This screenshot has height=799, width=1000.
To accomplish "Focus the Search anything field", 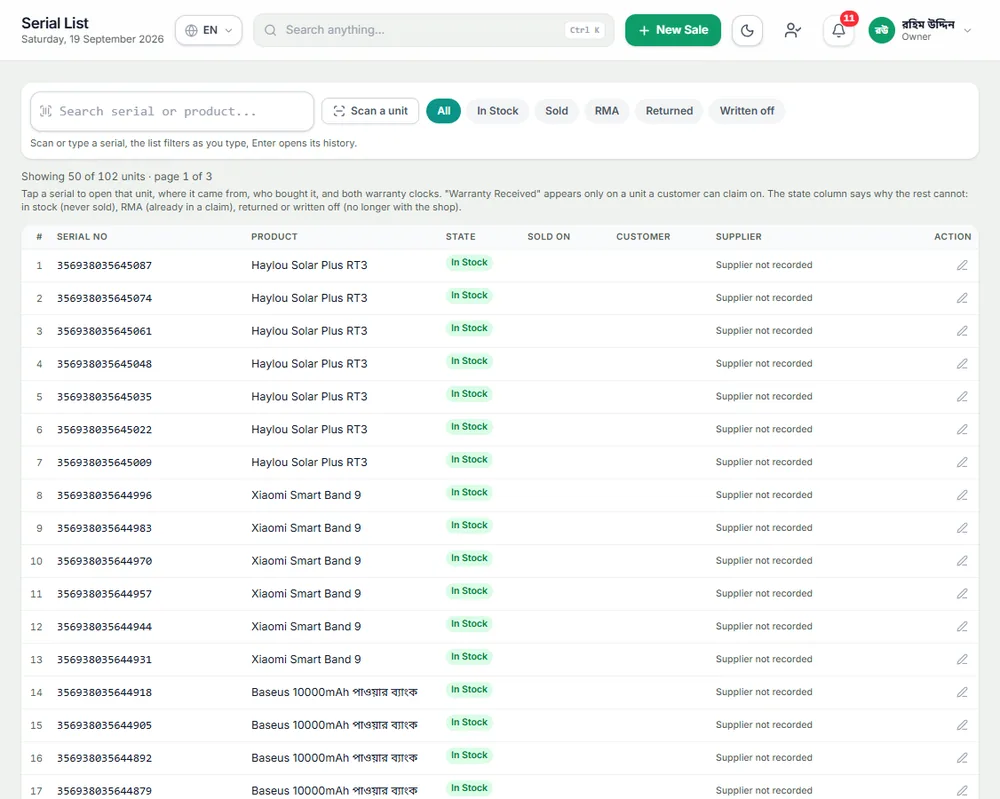I will tap(434, 30).
